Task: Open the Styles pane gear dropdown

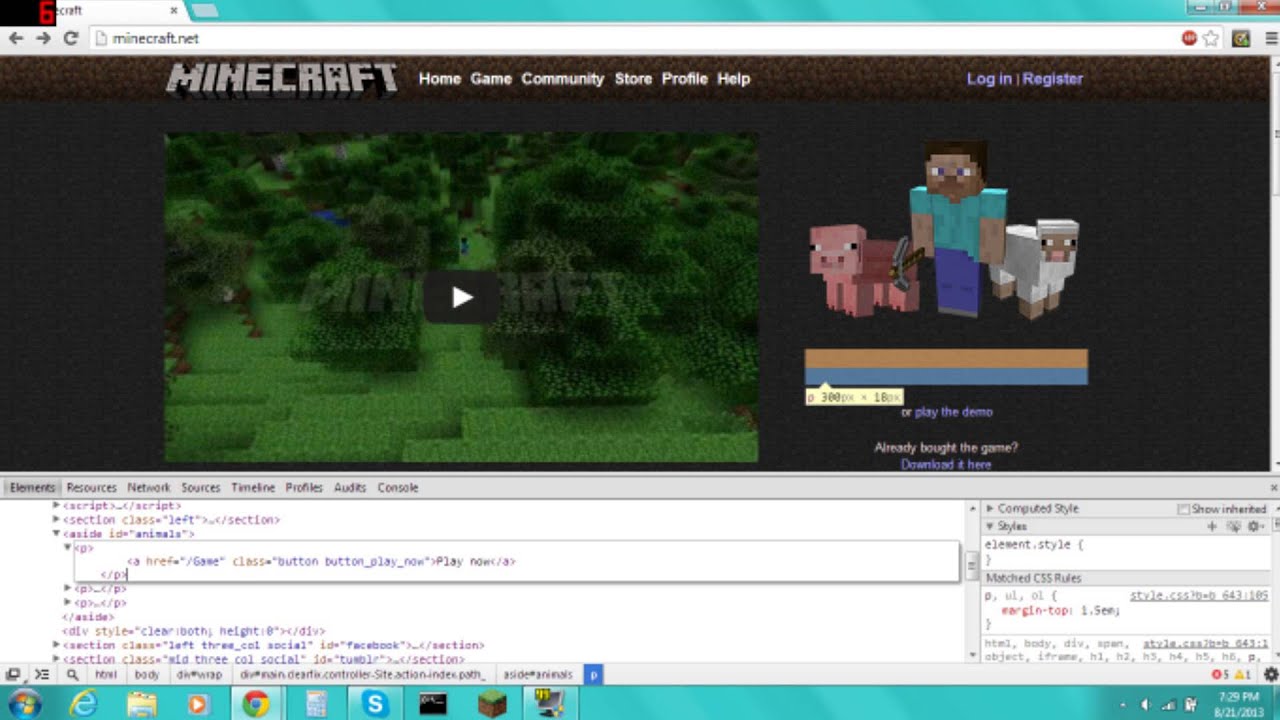Action: pos(1256,526)
